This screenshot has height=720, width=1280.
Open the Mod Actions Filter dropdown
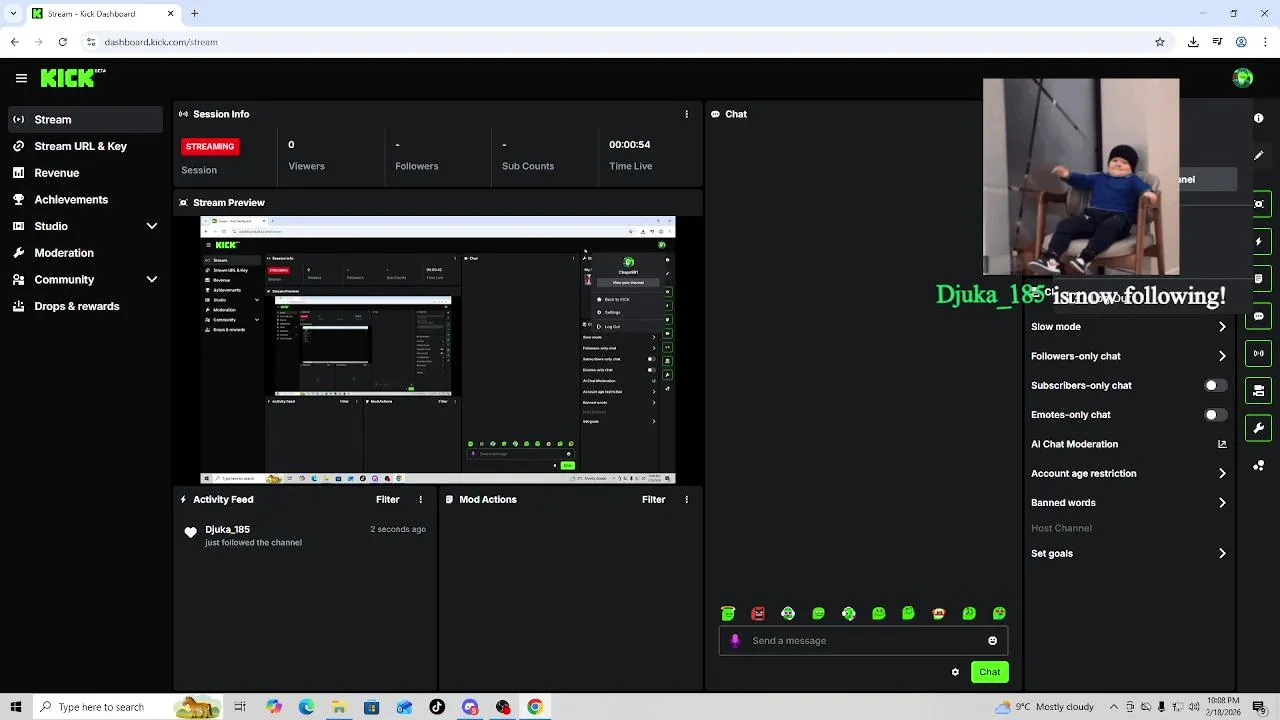coord(653,499)
